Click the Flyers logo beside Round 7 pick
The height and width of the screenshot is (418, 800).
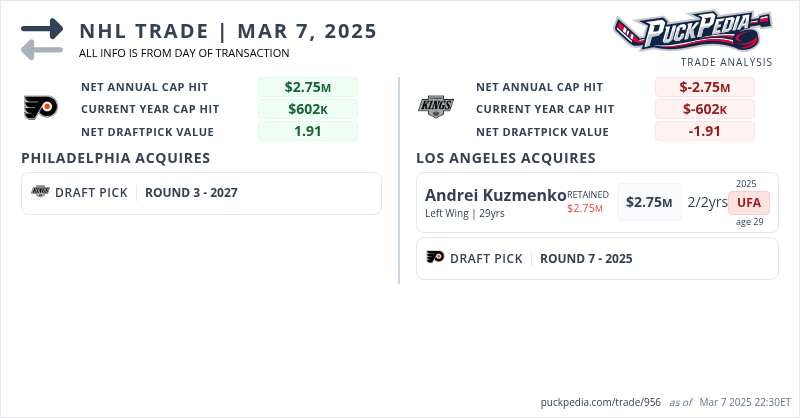tap(435, 258)
